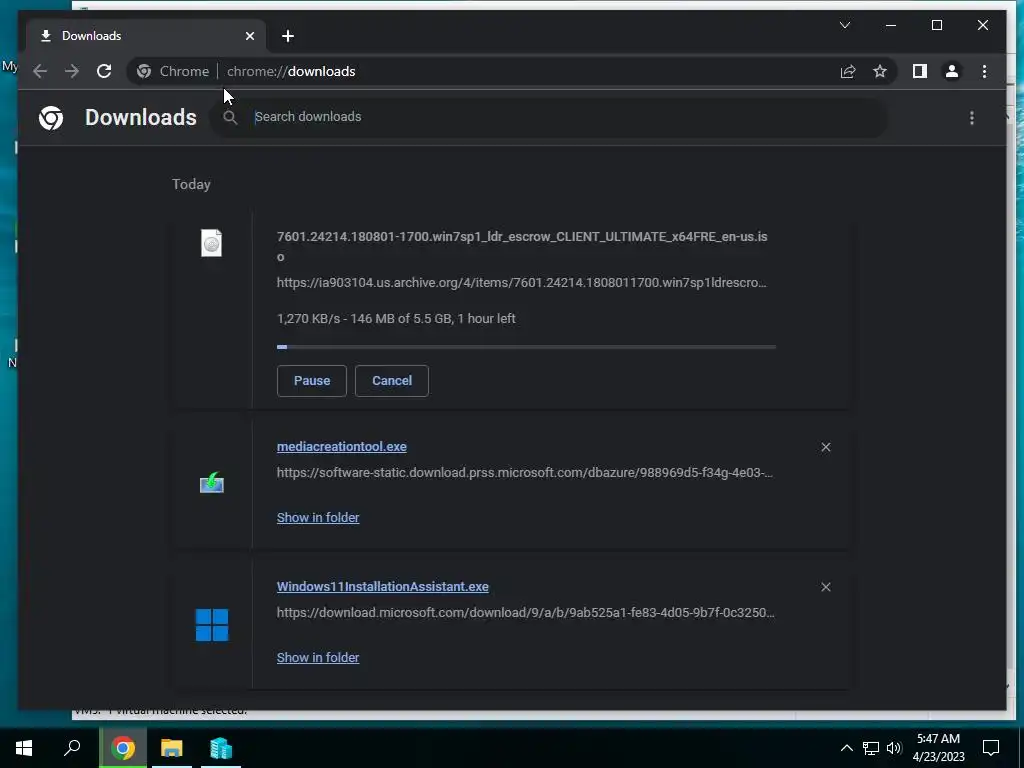Open the new tab plus button
Viewport: 1024px width, 768px height.
tap(288, 36)
